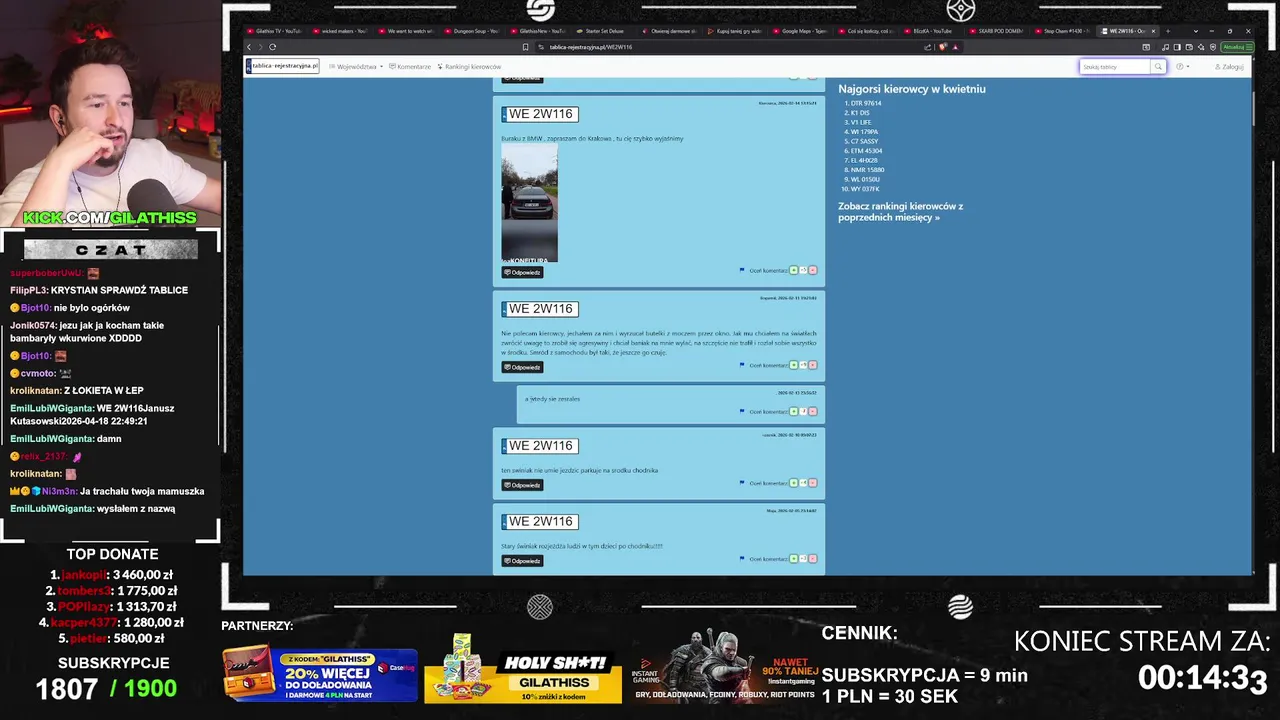Viewport: 1280px width, 720px height.
Task: Upvote the 'a wtedy sie zesrales' reply
Action: click(794, 411)
